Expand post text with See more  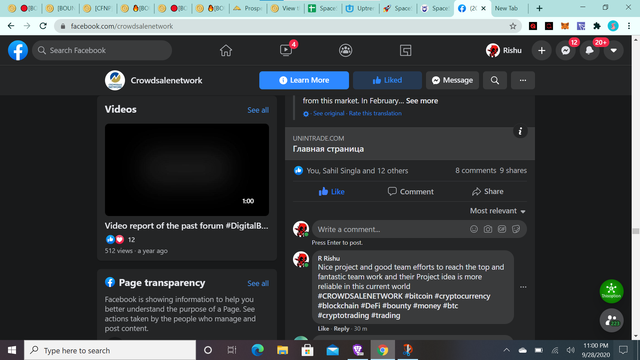(x=422, y=101)
